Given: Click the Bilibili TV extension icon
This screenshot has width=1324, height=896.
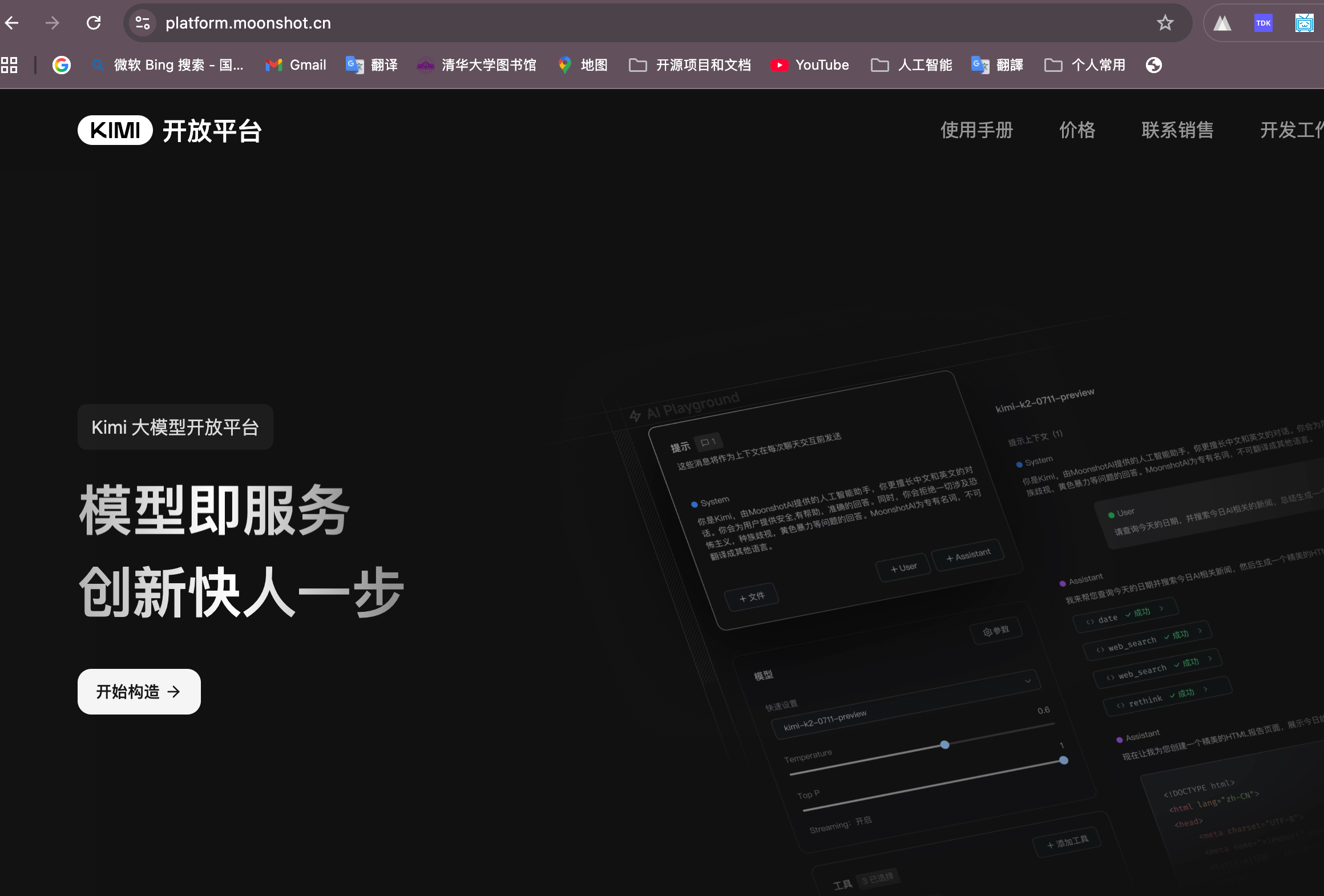Looking at the screenshot, I should tap(1303, 23).
